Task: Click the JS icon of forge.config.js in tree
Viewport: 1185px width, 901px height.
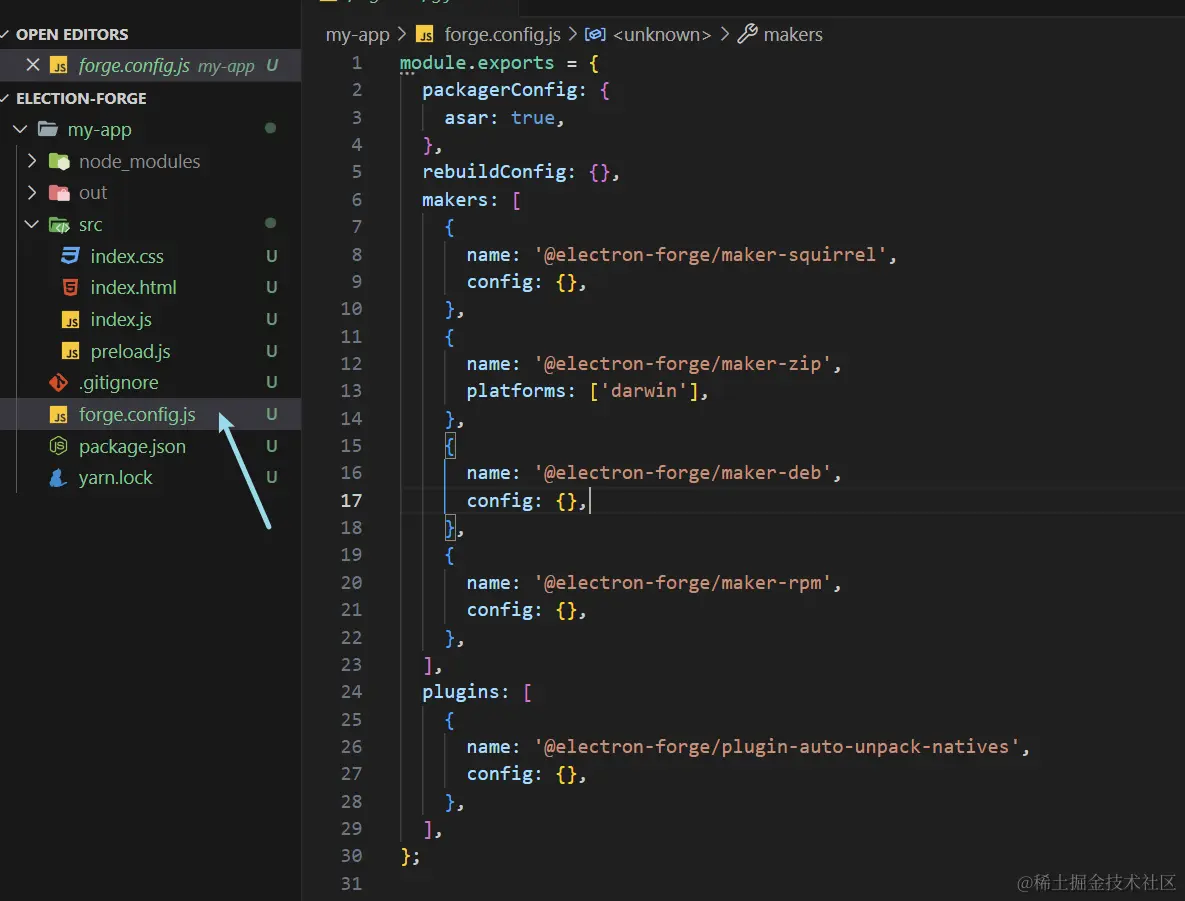Action: click(59, 415)
